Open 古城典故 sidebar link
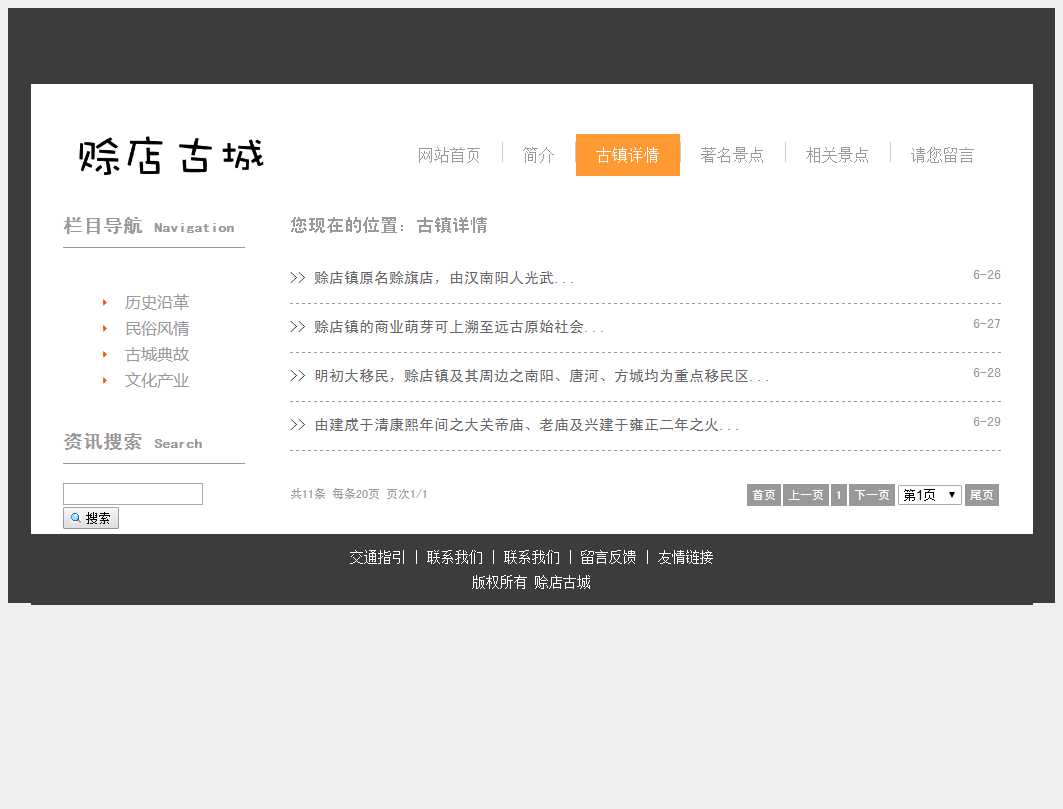The image size is (1063, 809). 156,354
